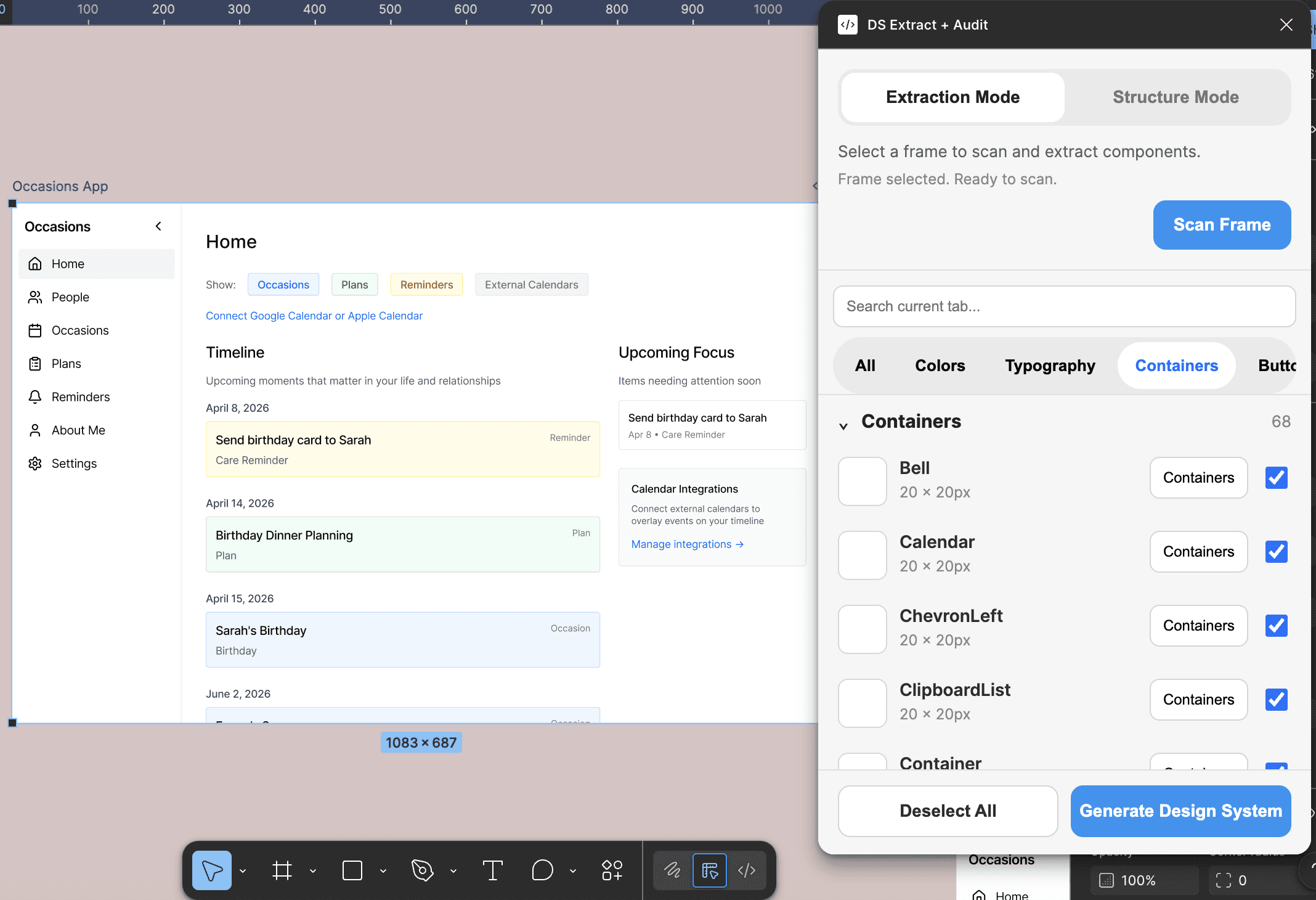Select the Move tool in toolbar
Screen dimensions: 1316x900
(x=211, y=870)
